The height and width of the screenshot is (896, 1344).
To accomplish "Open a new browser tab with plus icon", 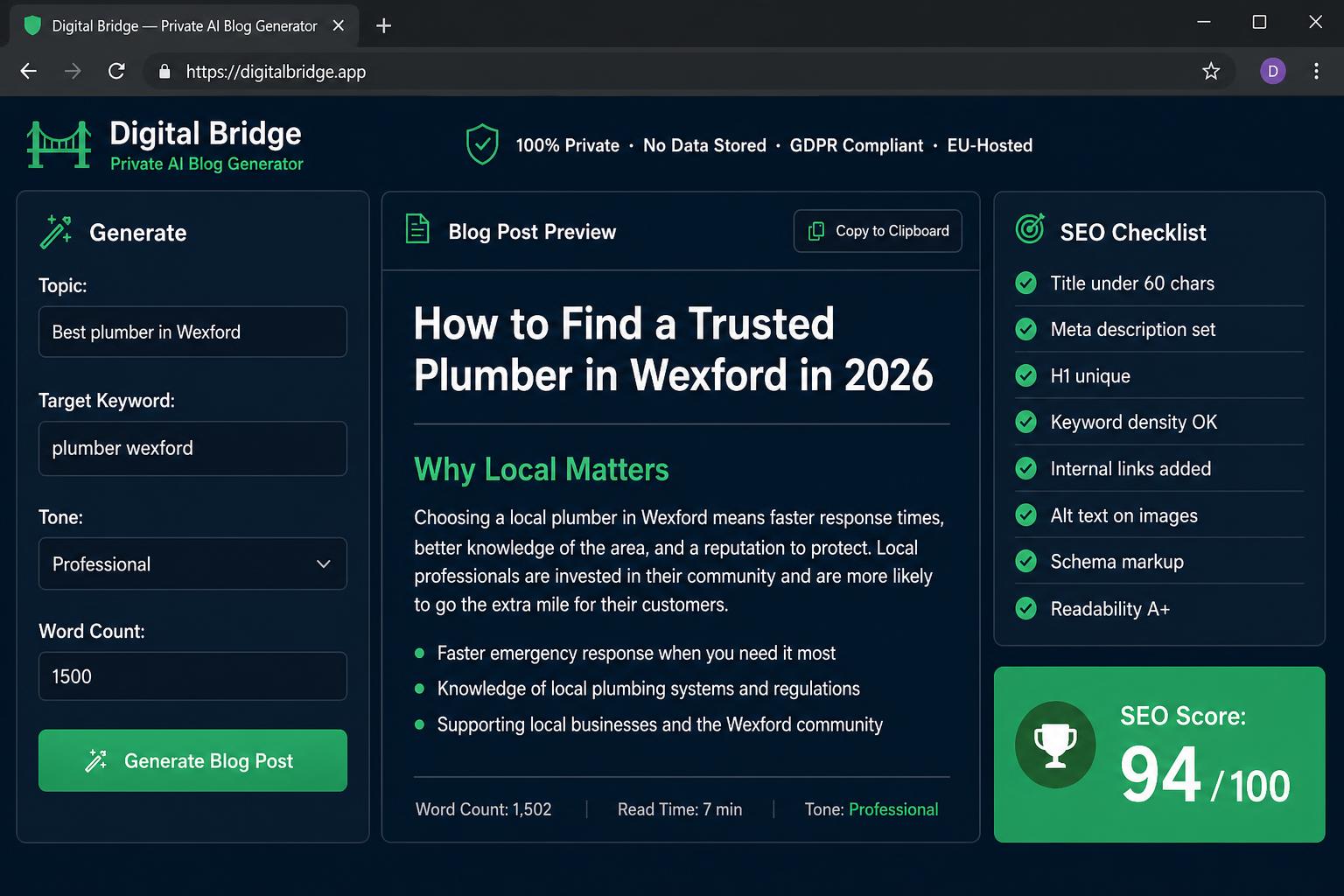I will click(383, 25).
